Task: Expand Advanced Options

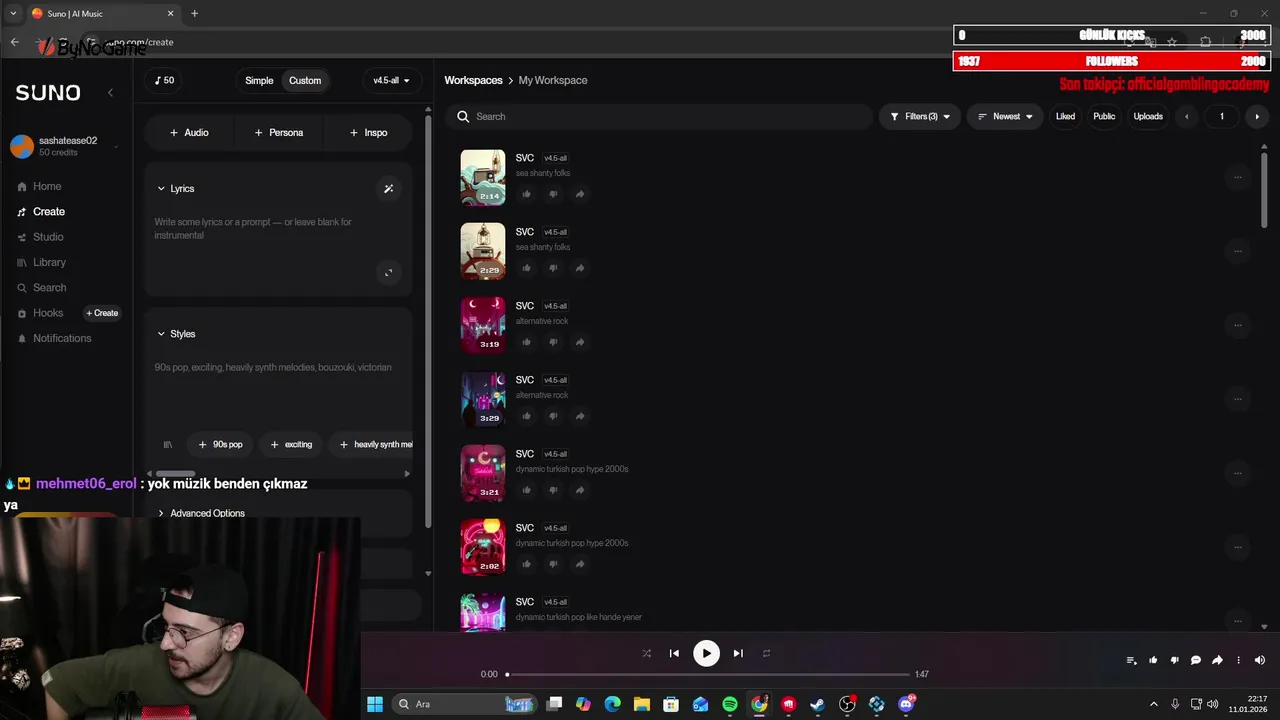Action: coord(201,513)
